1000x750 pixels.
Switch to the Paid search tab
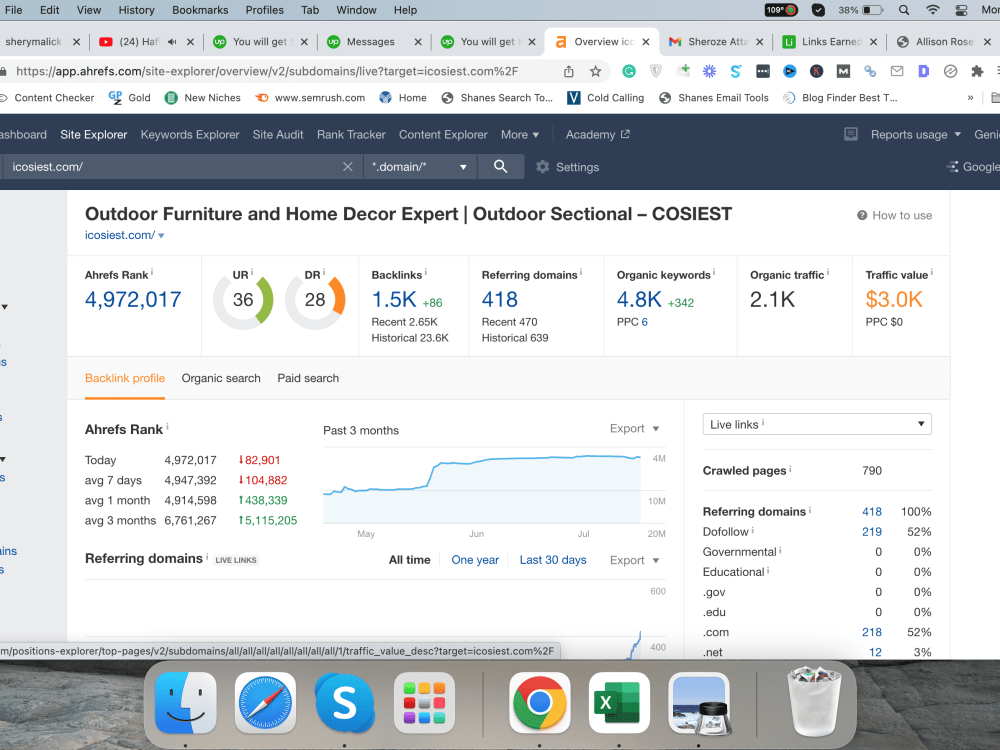pyautogui.click(x=308, y=378)
